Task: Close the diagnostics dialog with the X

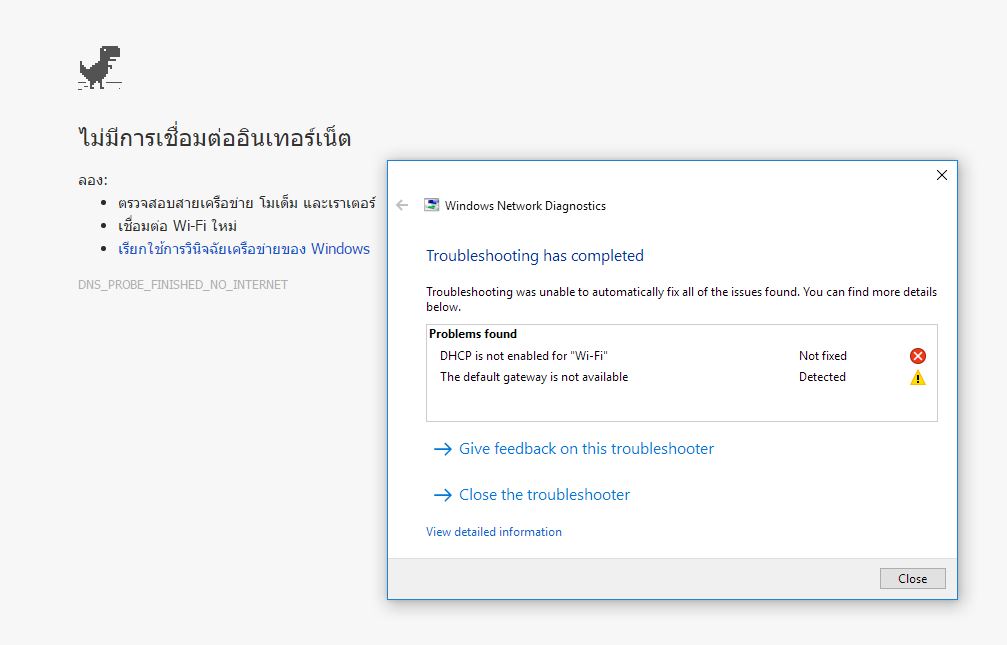Action: [941, 175]
